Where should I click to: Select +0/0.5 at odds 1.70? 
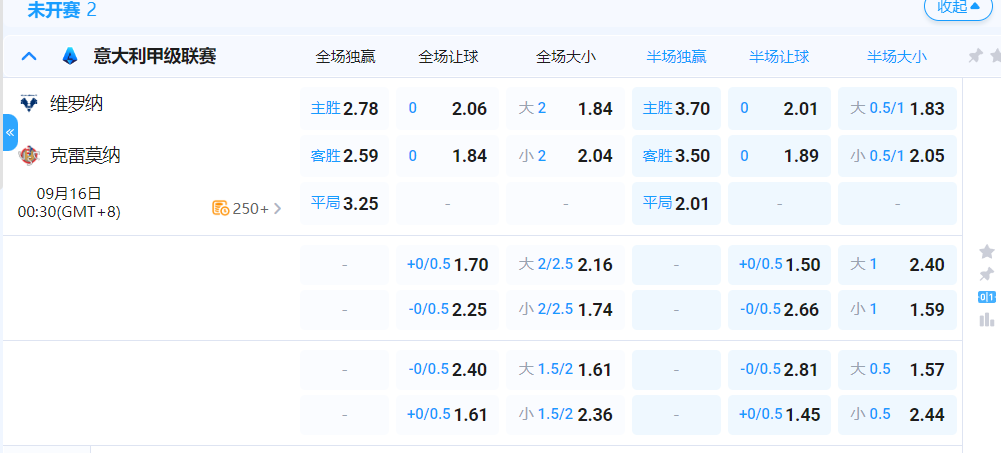[448, 264]
